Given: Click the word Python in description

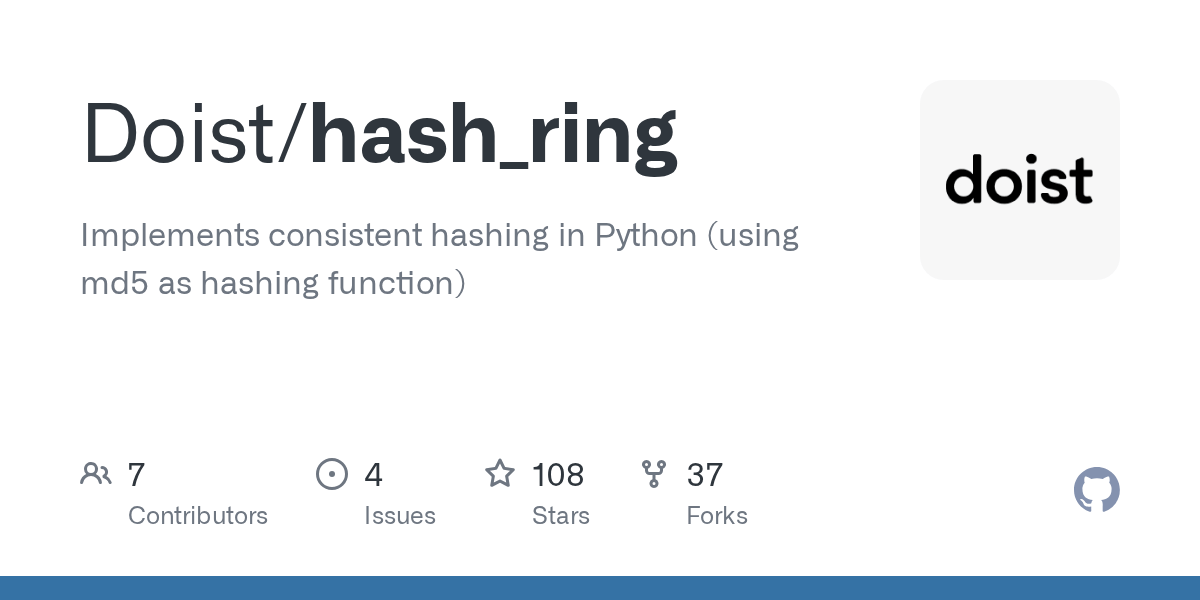Looking at the screenshot, I should 646,236.
